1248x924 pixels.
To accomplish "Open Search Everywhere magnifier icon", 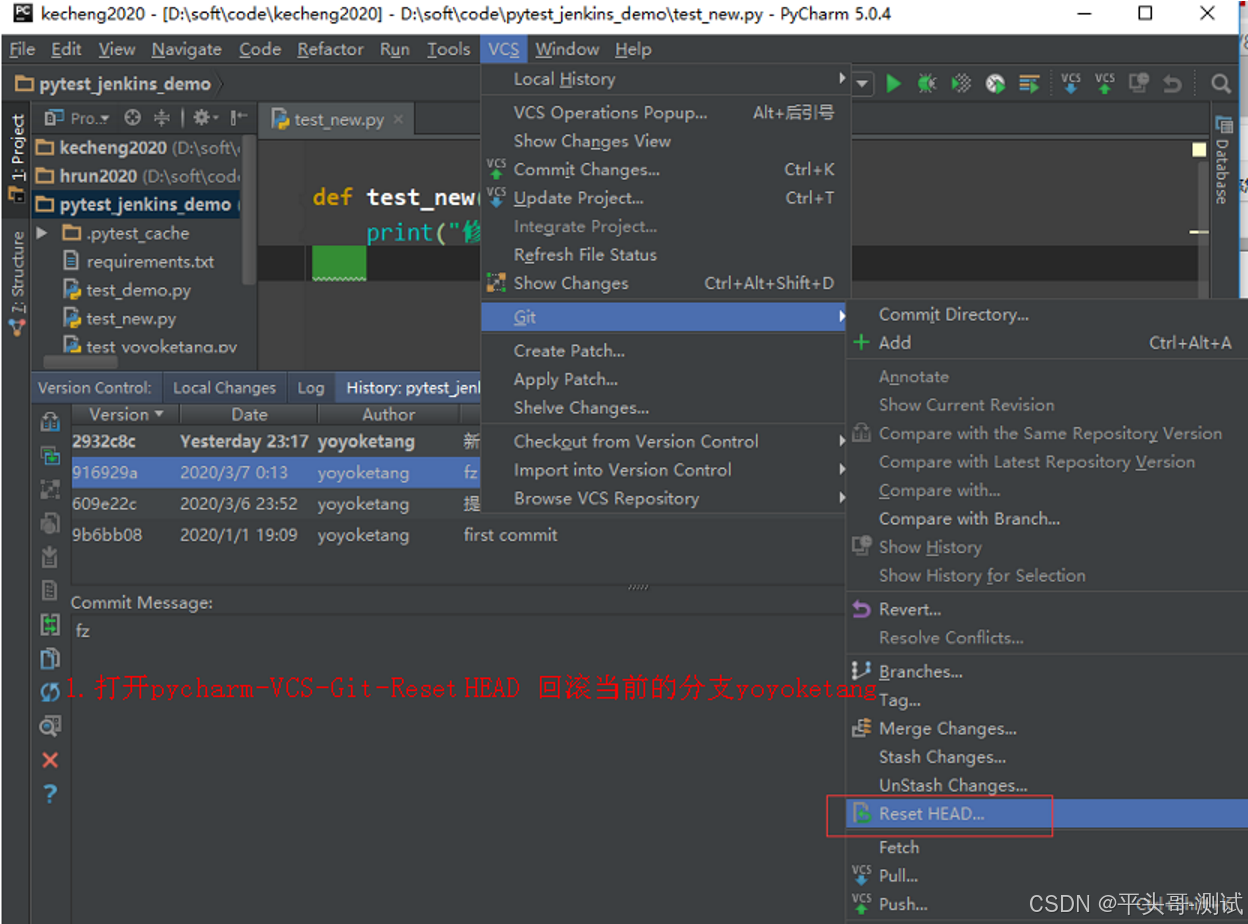I will (1220, 84).
